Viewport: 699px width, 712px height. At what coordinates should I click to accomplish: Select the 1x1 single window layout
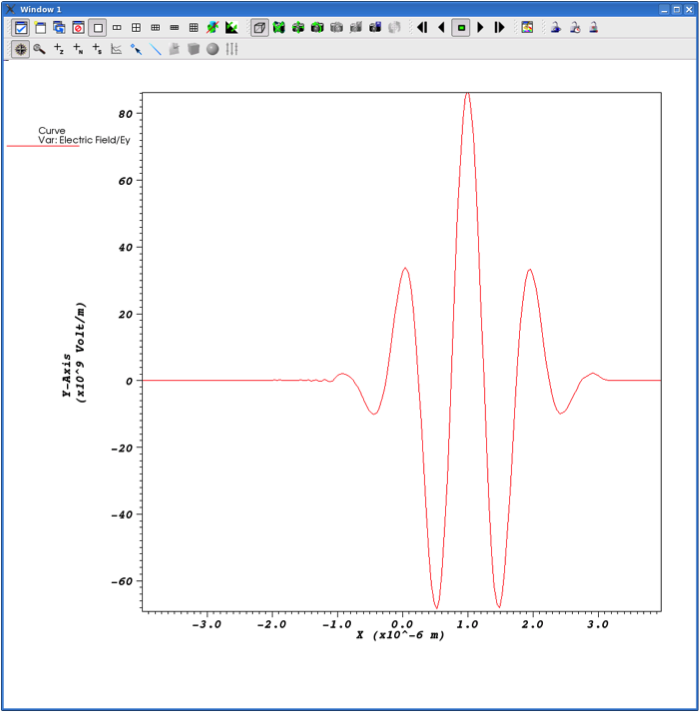tap(98, 28)
